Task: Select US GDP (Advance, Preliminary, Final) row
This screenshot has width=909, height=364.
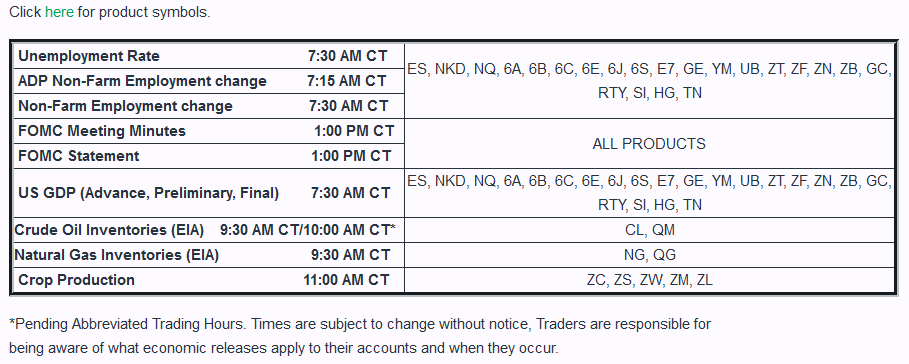Action: pyautogui.click(x=209, y=193)
